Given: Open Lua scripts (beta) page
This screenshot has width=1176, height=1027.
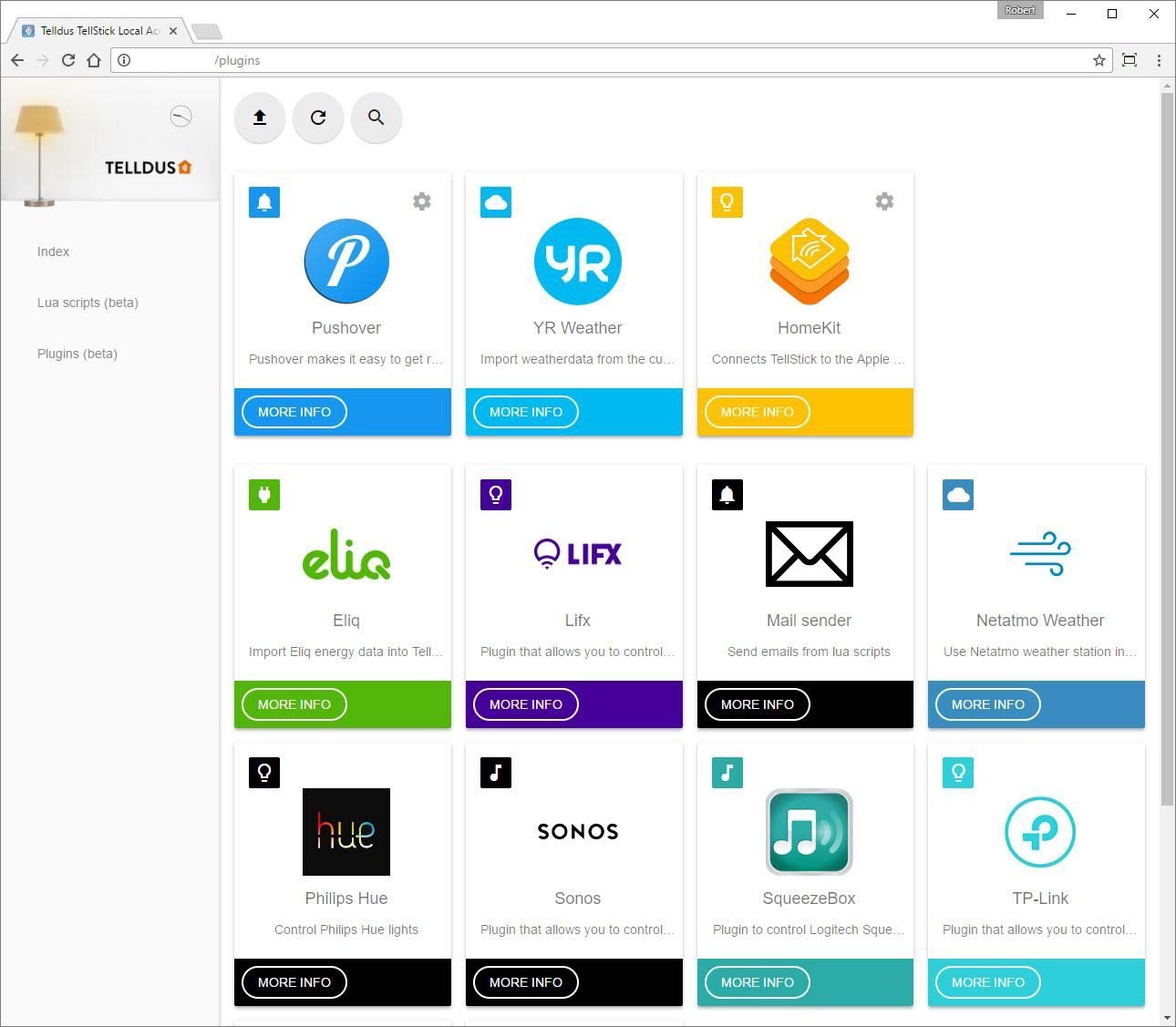Looking at the screenshot, I should pos(88,303).
